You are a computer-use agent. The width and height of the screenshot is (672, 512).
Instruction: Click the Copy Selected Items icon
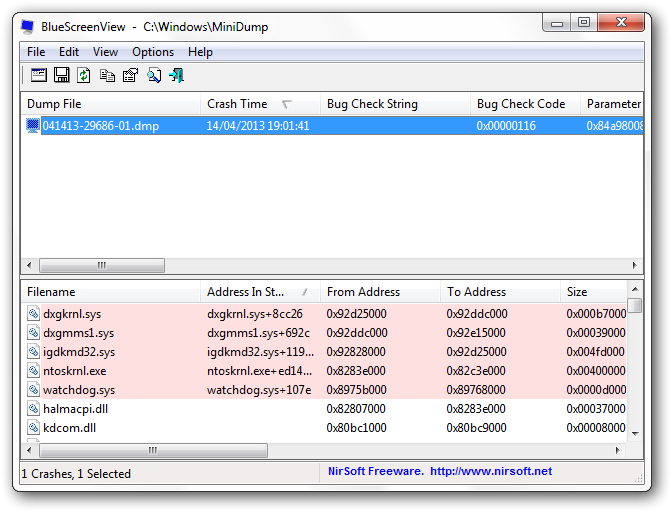click(107, 75)
